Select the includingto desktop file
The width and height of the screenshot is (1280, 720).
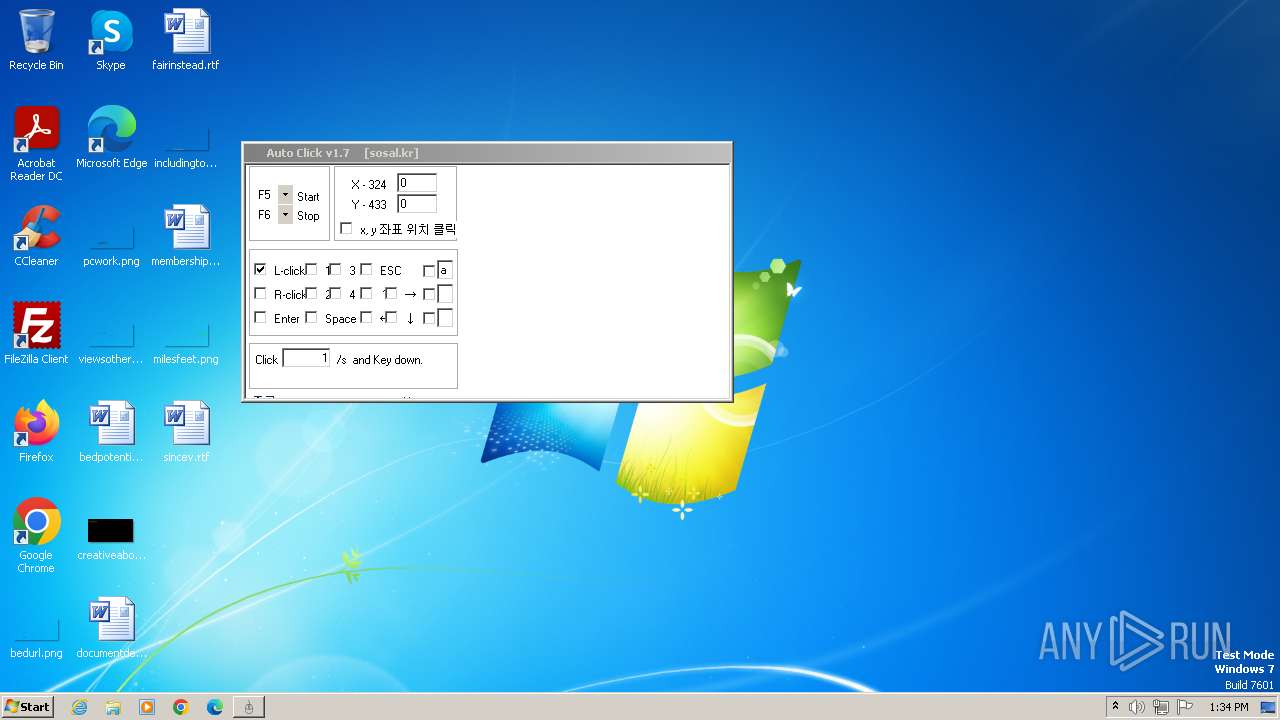pyautogui.click(x=186, y=147)
